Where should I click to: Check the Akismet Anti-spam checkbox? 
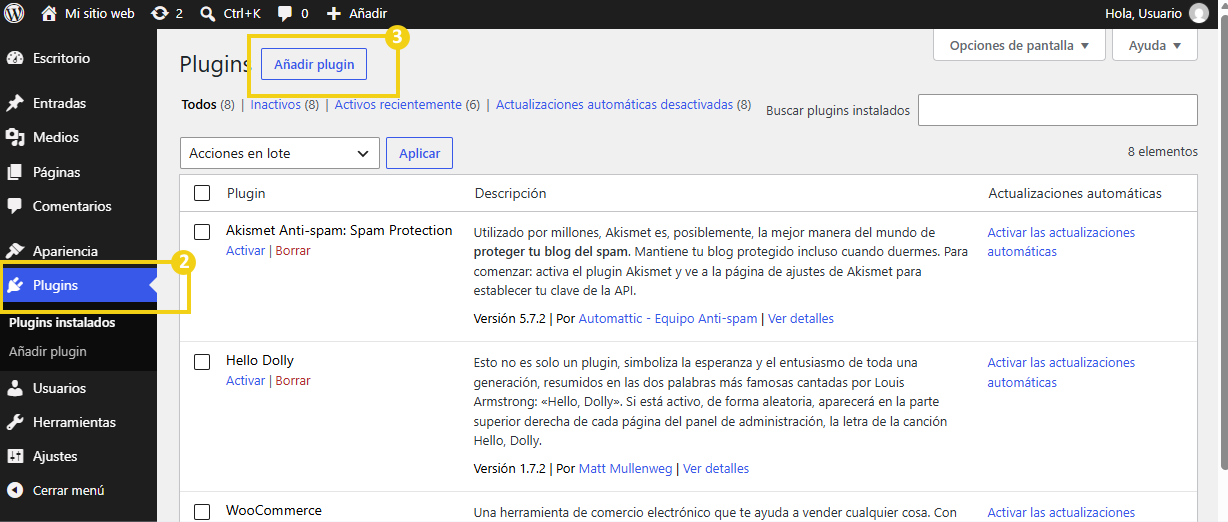202,232
